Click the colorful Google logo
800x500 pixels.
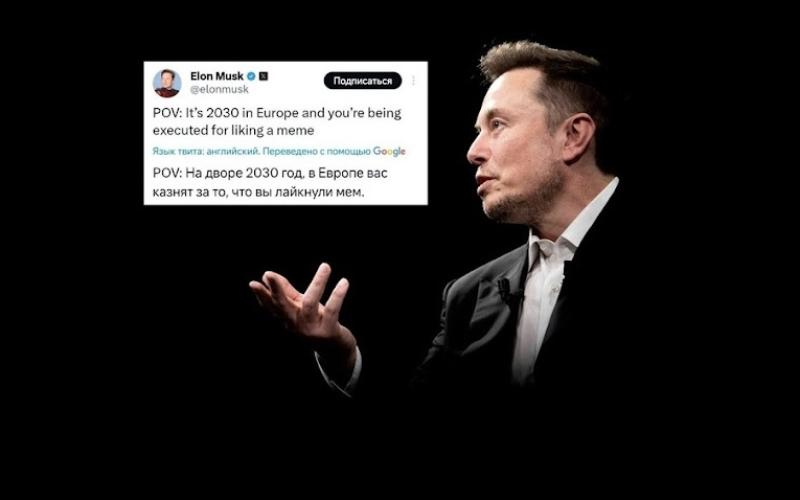point(389,151)
